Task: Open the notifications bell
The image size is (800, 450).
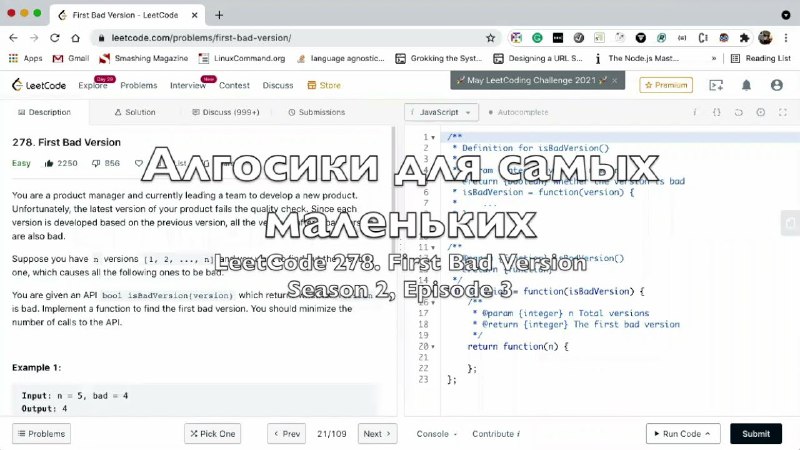Action: tap(746, 85)
